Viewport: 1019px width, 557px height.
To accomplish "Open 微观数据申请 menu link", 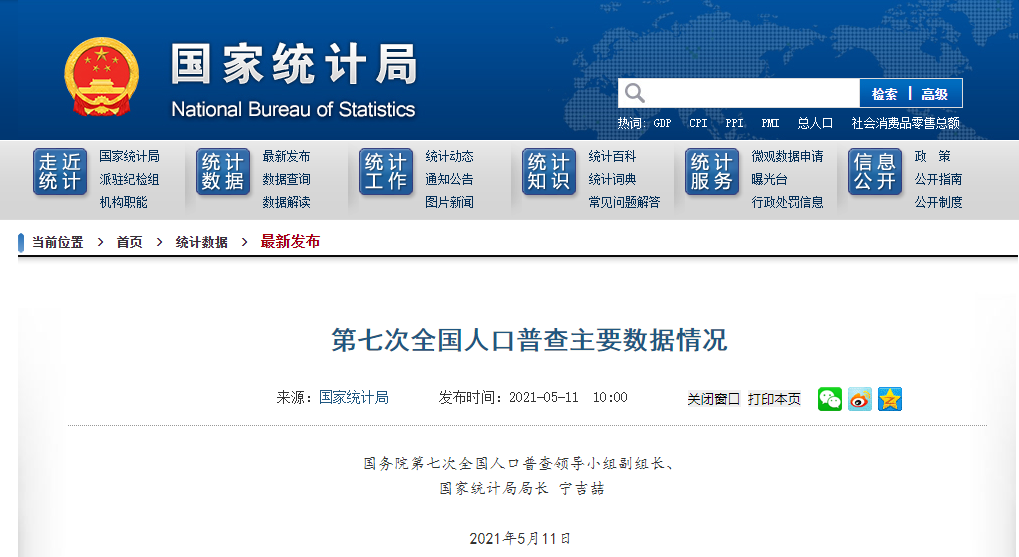I will [x=788, y=156].
